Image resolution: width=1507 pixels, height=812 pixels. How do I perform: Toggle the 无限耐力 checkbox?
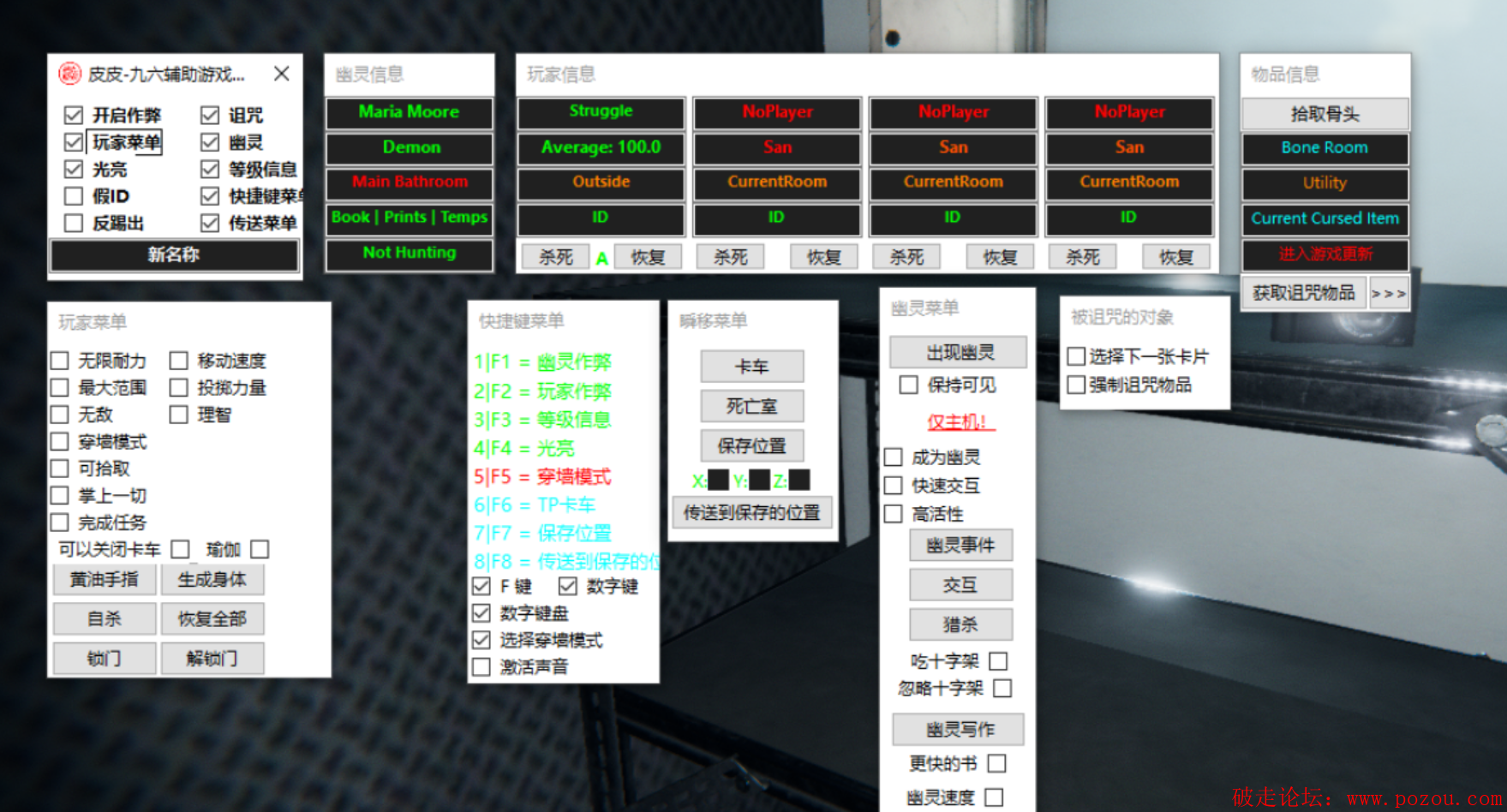[x=60, y=361]
